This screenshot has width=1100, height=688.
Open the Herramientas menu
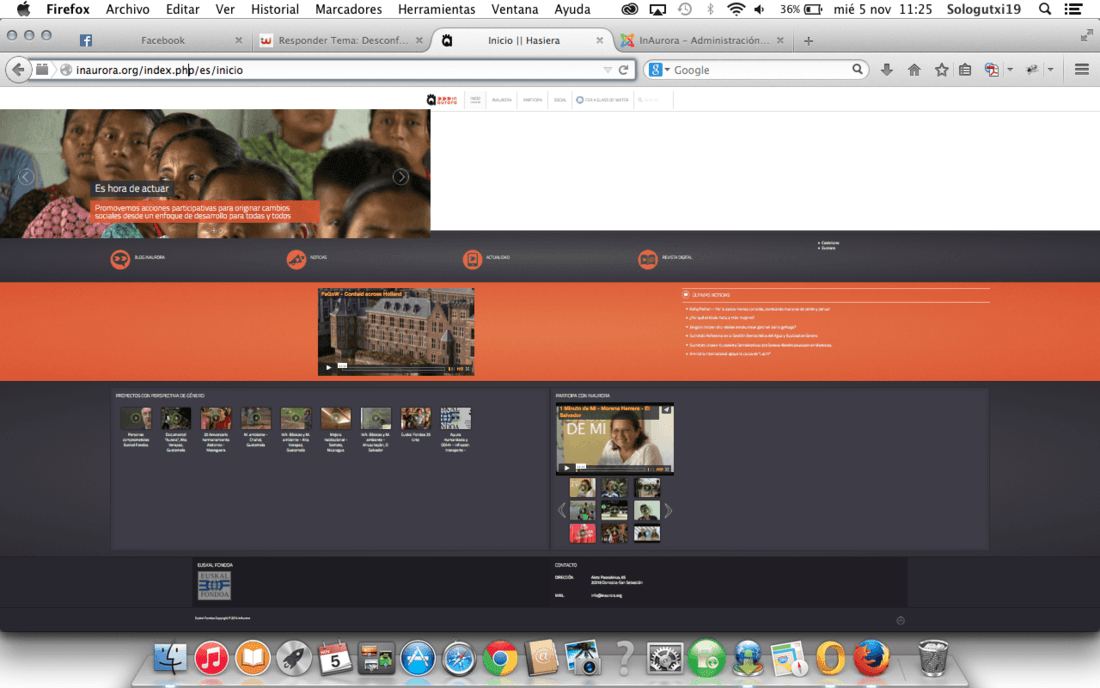(x=436, y=9)
